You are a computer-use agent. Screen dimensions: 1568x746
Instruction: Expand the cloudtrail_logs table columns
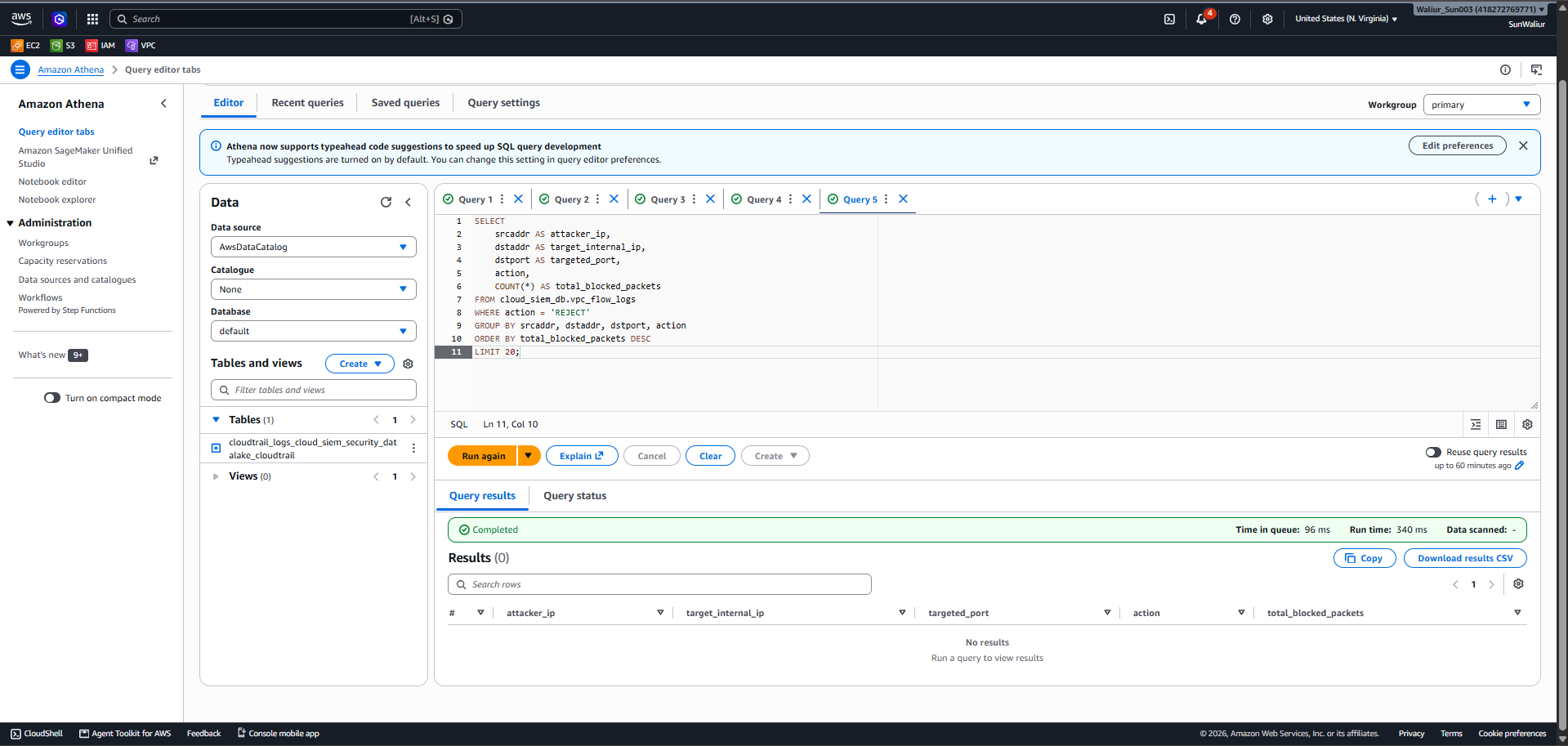tap(216, 448)
